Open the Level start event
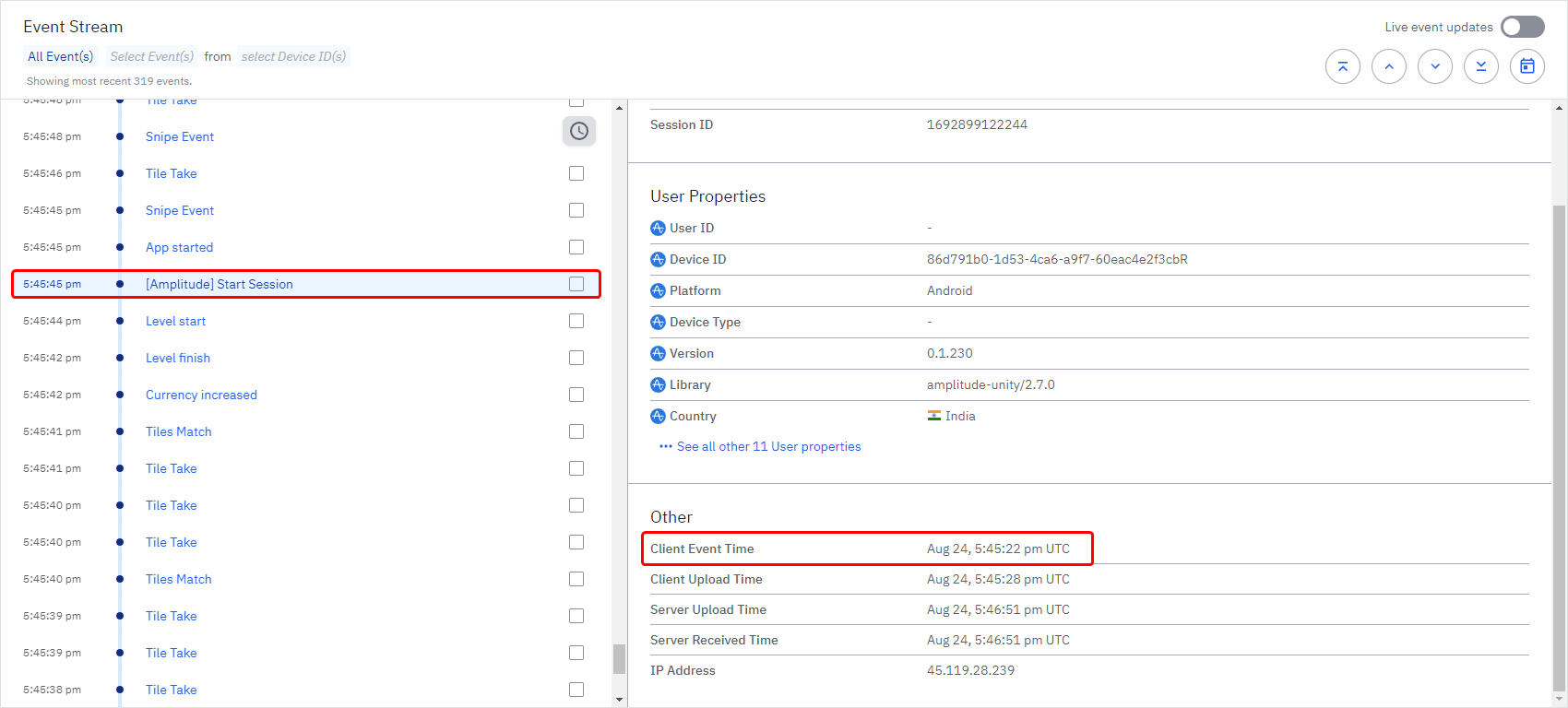Image resolution: width=1568 pixels, height=708 pixels. (175, 321)
